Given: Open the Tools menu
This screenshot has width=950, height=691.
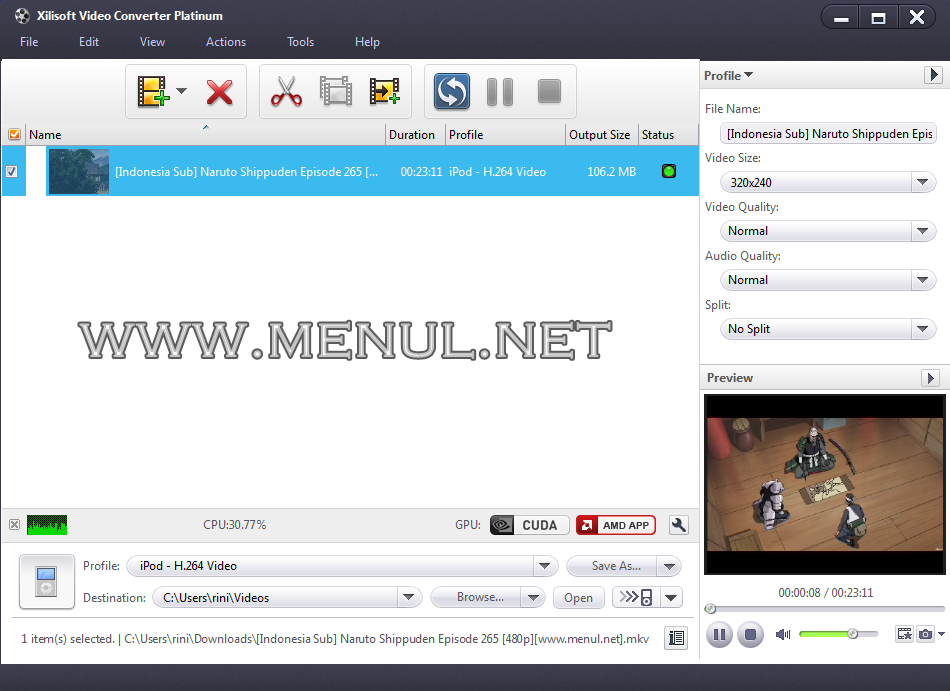Looking at the screenshot, I should [x=301, y=42].
